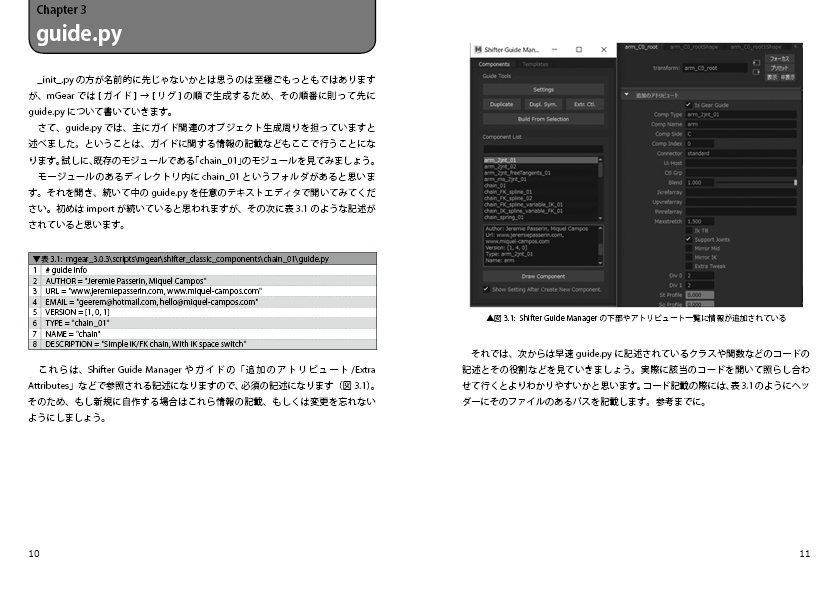The width and height of the screenshot is (839, 595).
Task: Click the Extr. Ctl. button
Action: pyautogui.click(x=584, y=104)
